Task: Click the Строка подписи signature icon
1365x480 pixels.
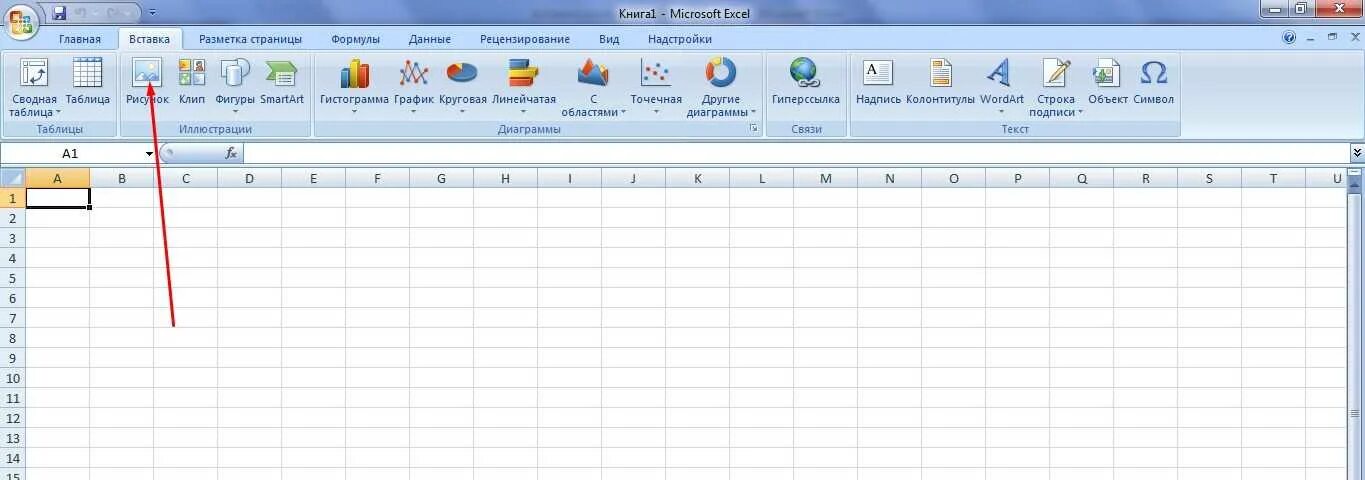Action: click(x=1056, y=74)
